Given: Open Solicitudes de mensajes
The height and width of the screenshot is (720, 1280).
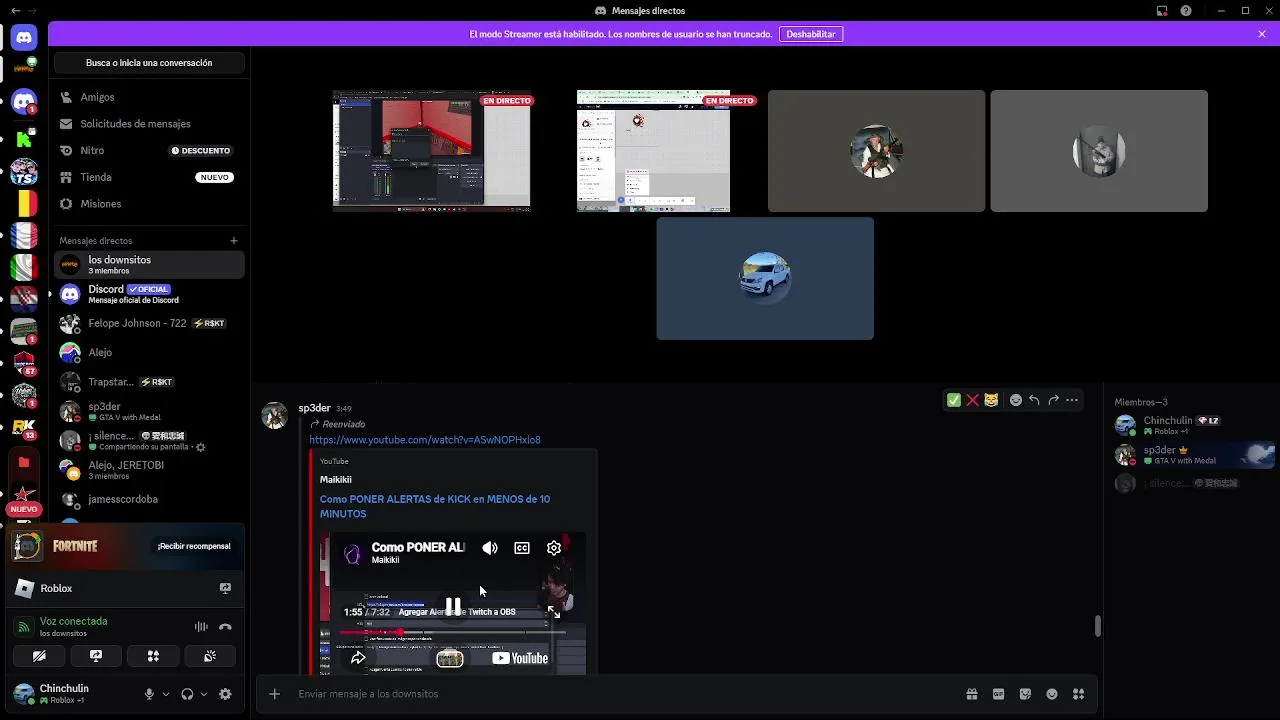Looking at the screenshot, I should click(x=149, y=124).
